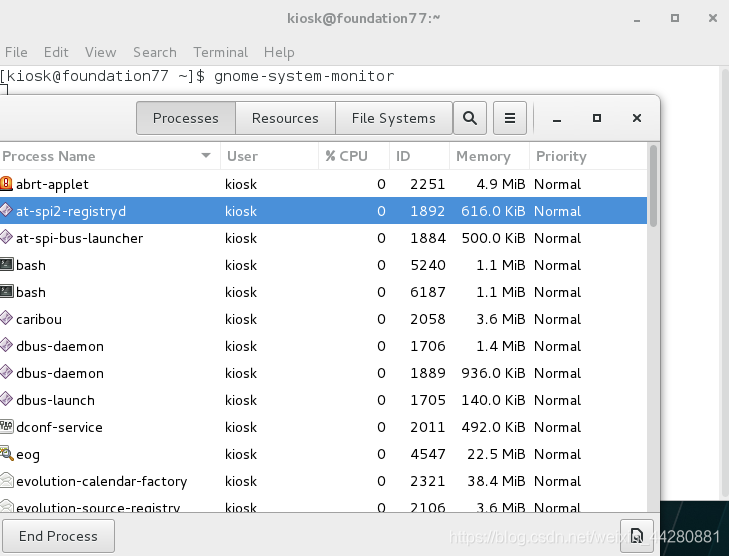
Task: Close the System Monitor window
Action: [x=636, y=118]
